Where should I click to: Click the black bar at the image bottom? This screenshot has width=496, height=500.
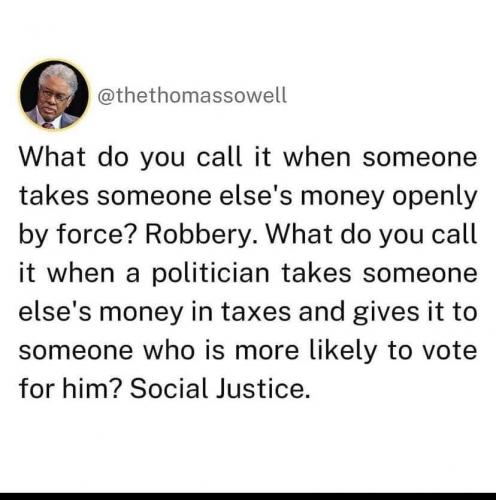pyautogui.click(x=248, y=496)
